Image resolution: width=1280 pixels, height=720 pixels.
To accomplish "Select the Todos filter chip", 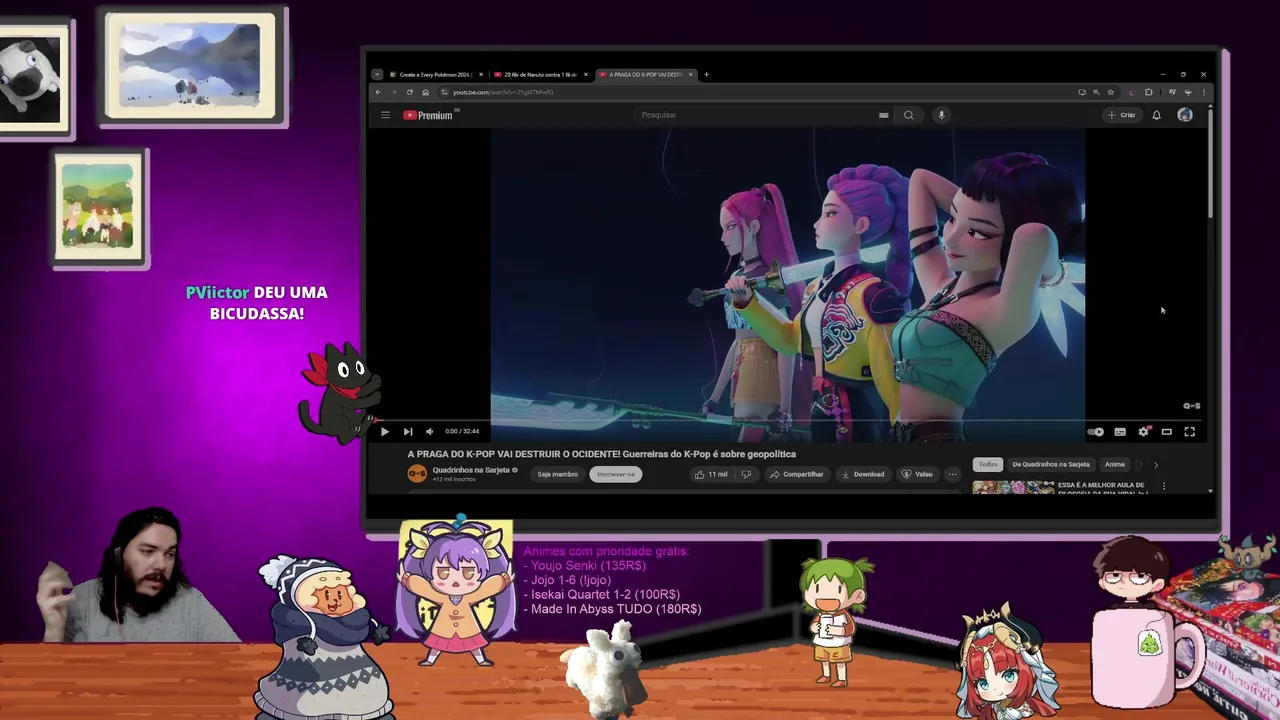I will click(988, 464).
